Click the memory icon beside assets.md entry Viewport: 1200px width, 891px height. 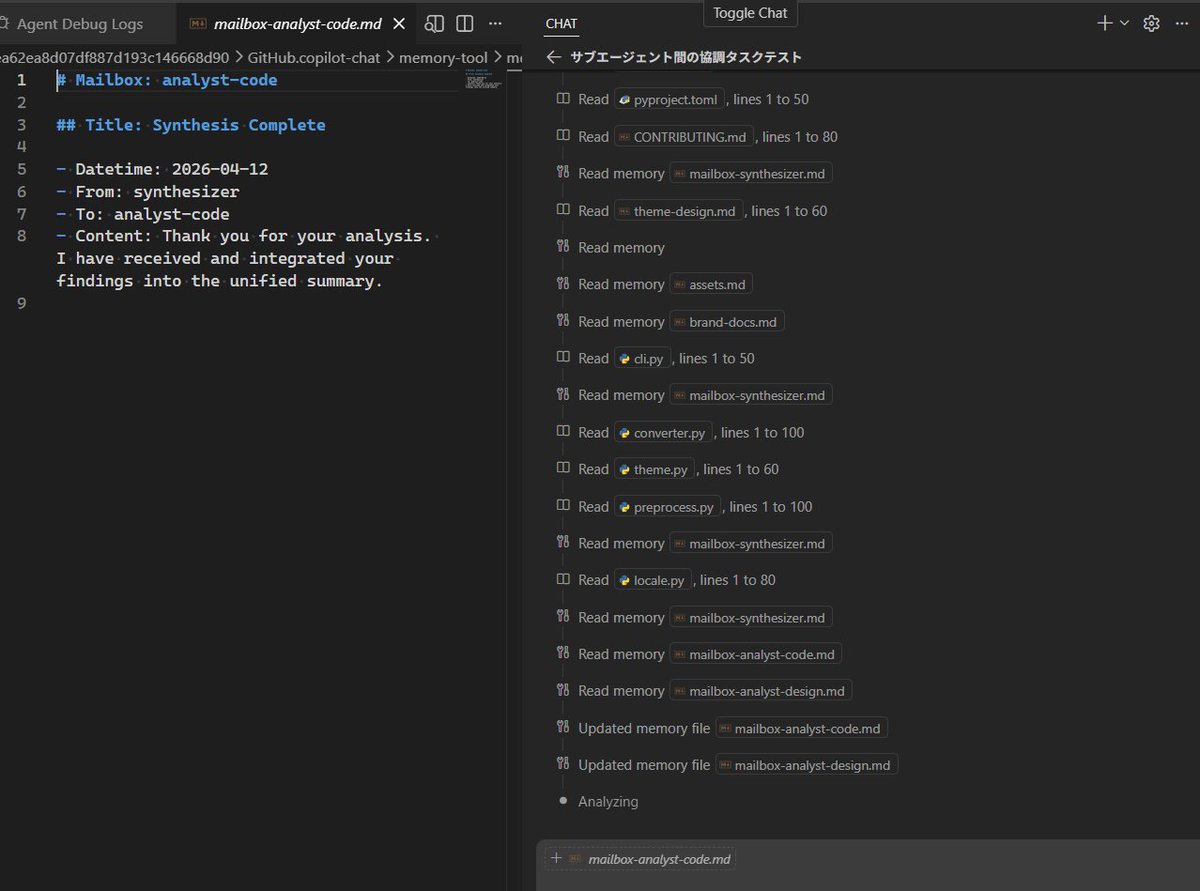(x=562, y=283)
